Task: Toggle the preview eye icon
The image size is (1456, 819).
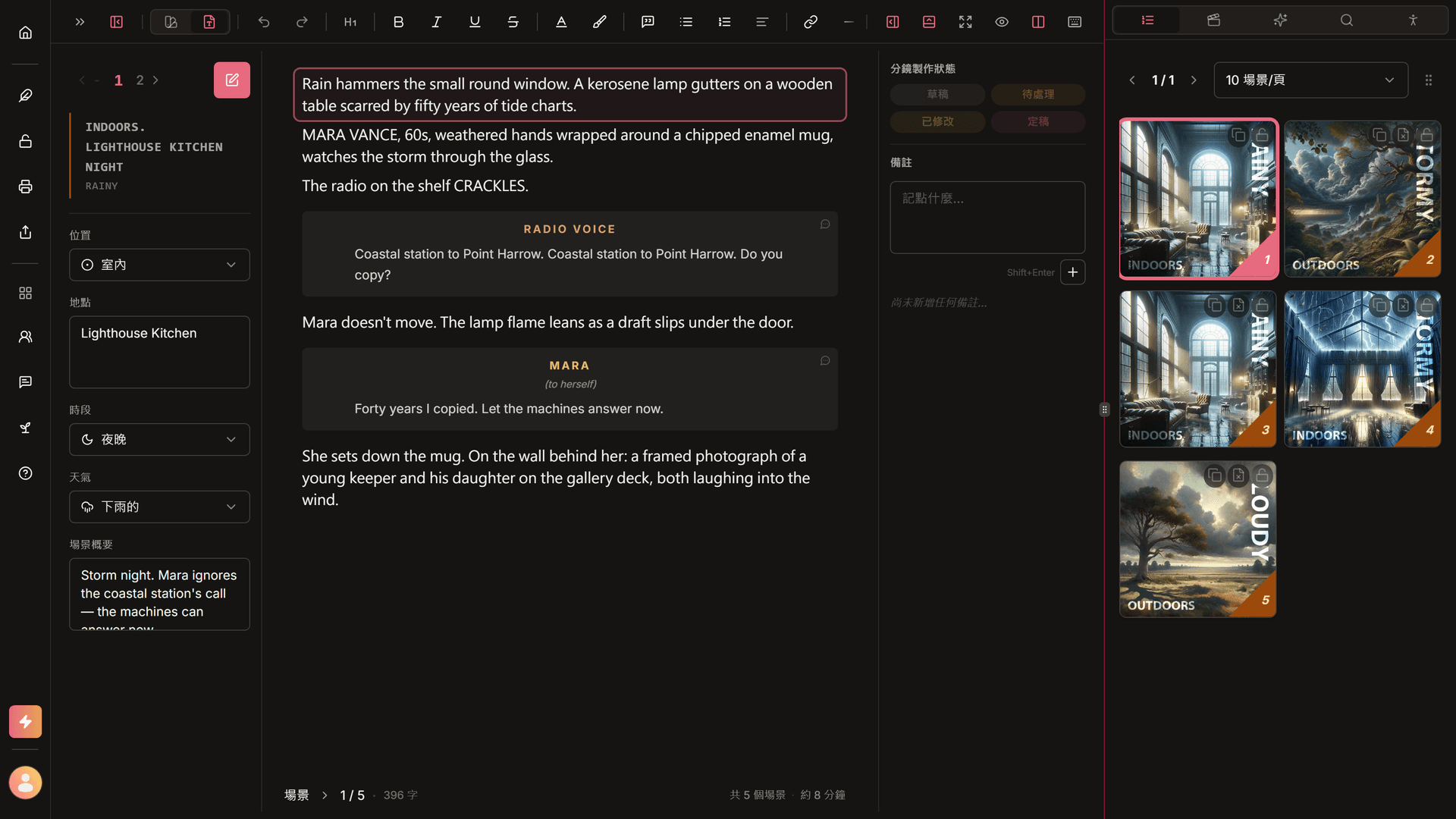Action: 1001,22
